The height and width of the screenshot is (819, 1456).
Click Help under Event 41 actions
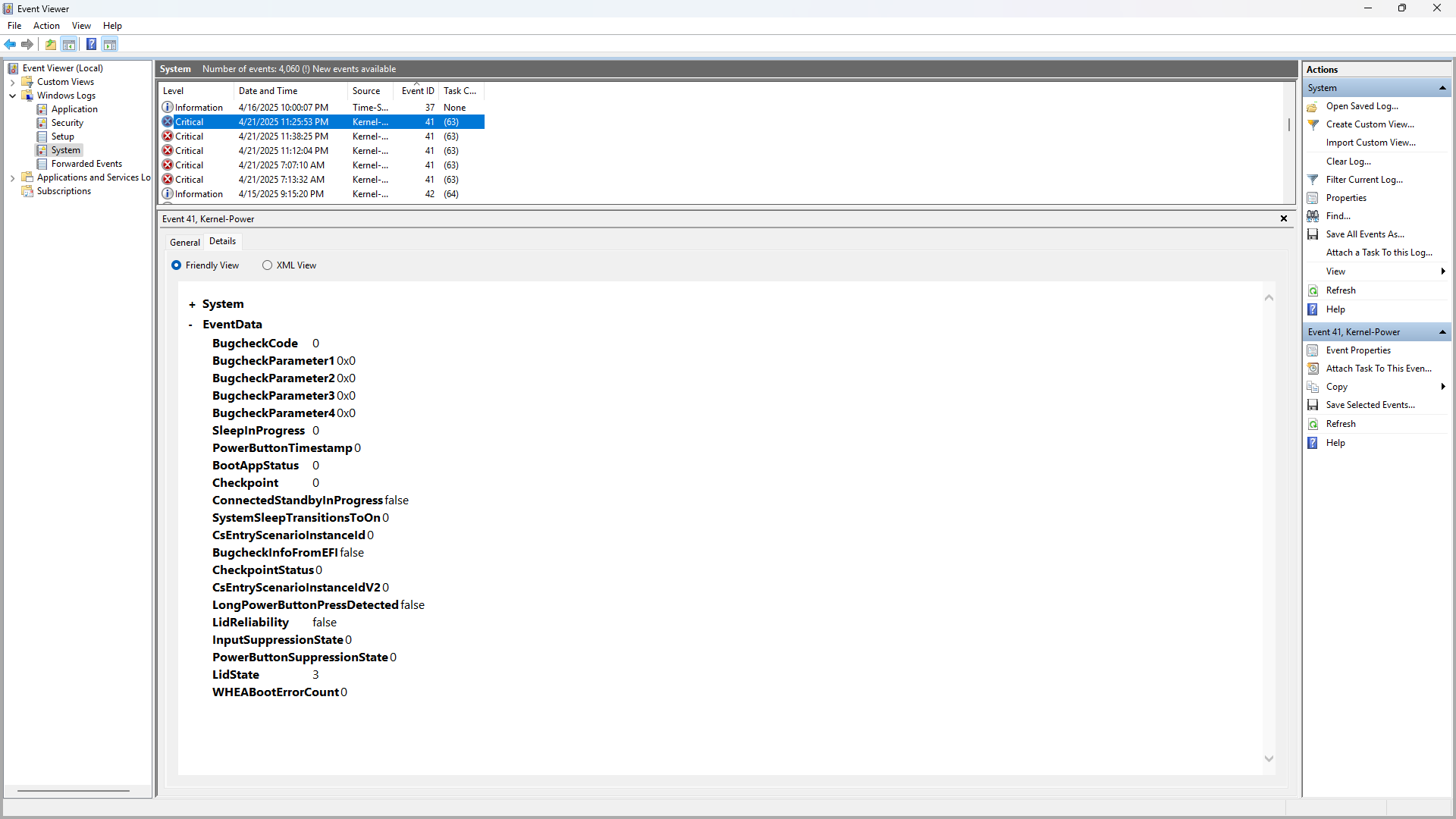click(1335, 444)
